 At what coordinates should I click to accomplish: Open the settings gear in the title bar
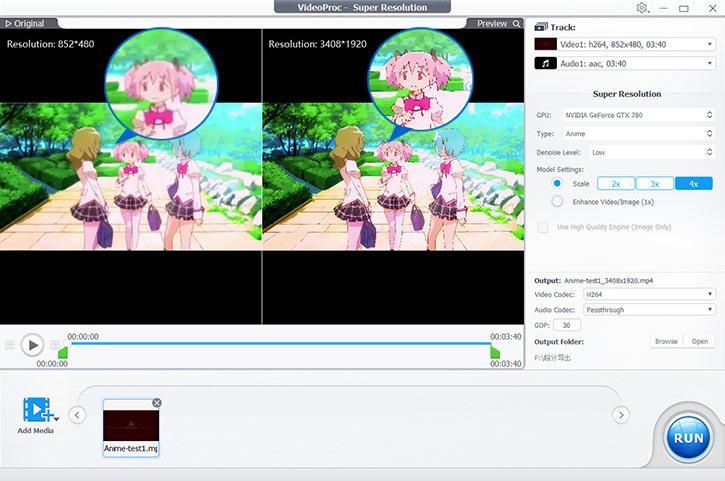point(642,8)
